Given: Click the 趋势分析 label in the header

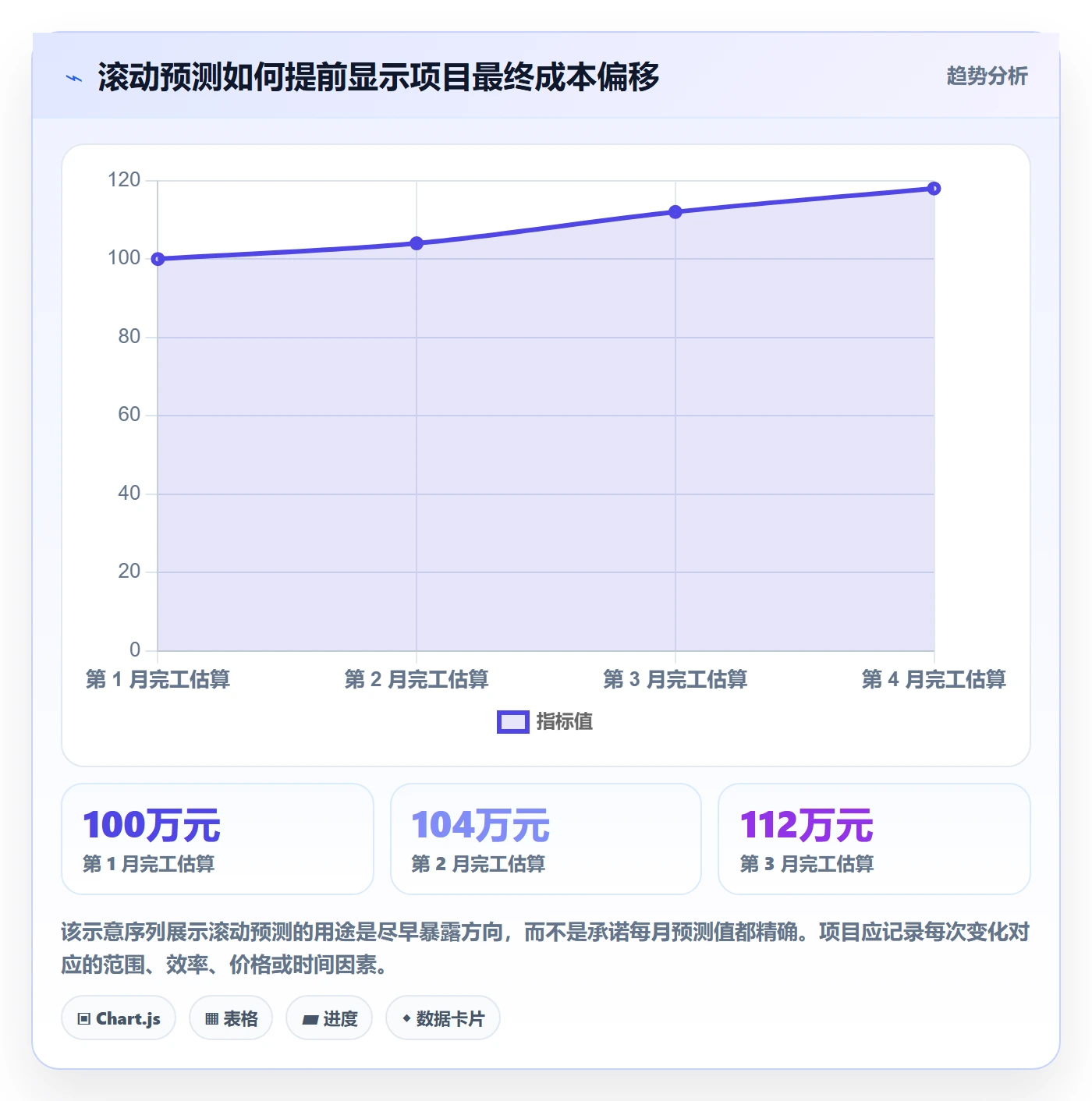Looking at the screenshot, I should click(x=987, y=76).
